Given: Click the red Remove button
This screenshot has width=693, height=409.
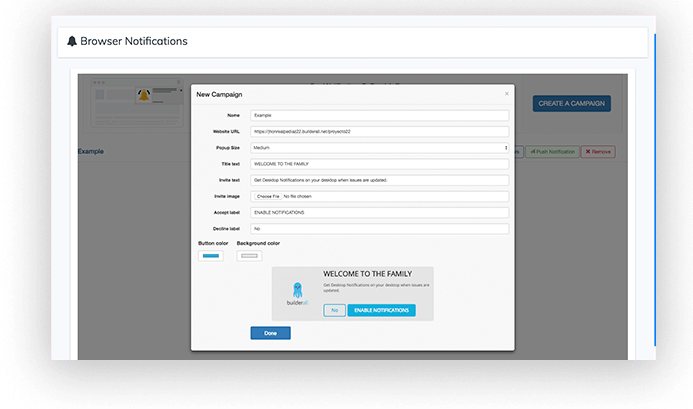Looking at the screenshot, I should tap(598, 152).
